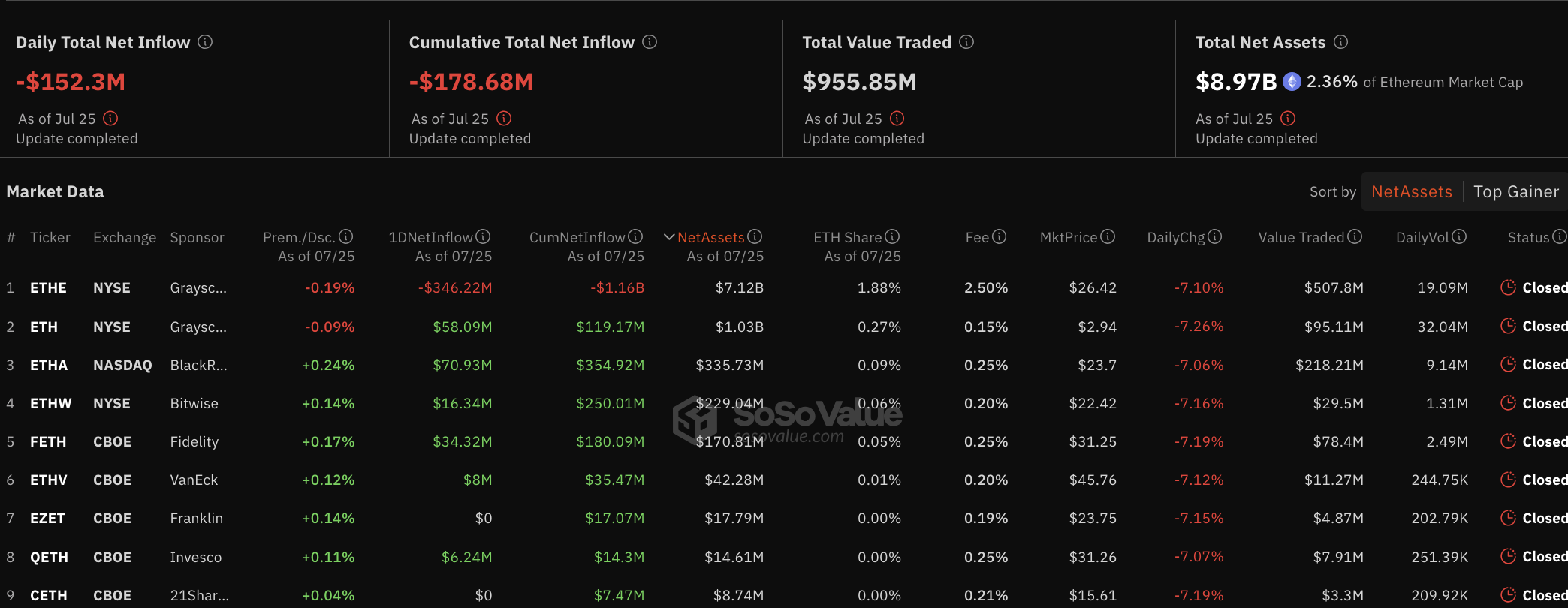Click red alert icon under Total Net Assets date
This screenshot has width=1568, height=608.
coord(1288,118)
